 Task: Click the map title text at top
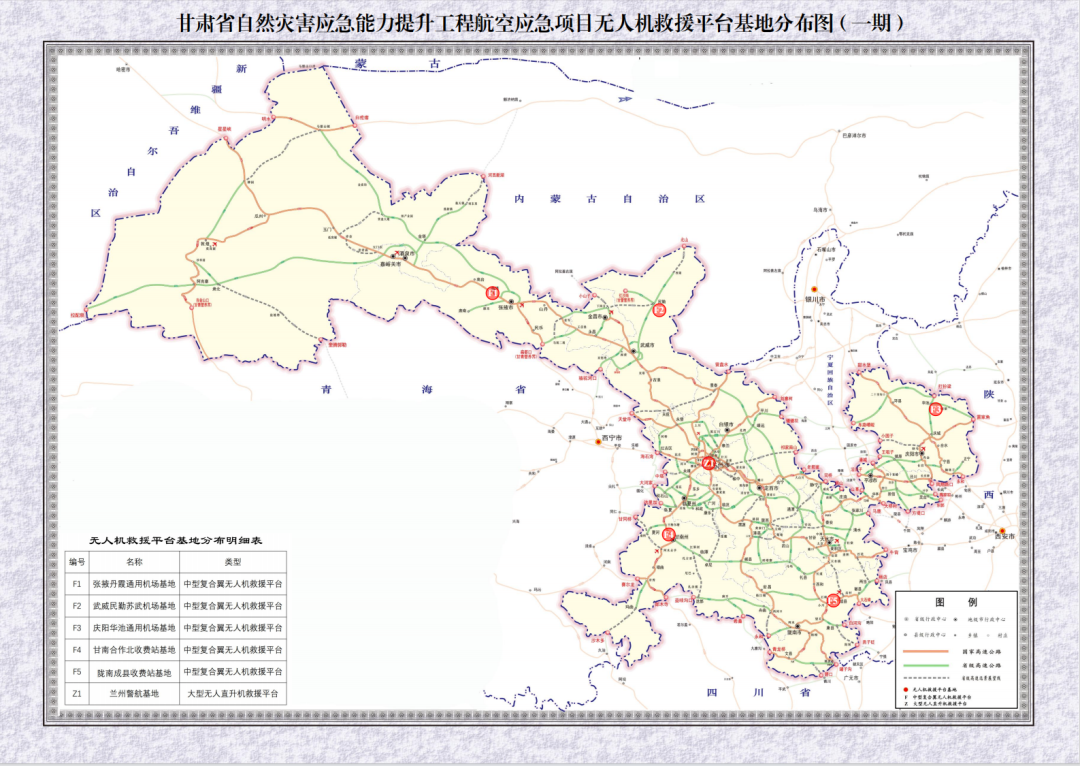540,22
